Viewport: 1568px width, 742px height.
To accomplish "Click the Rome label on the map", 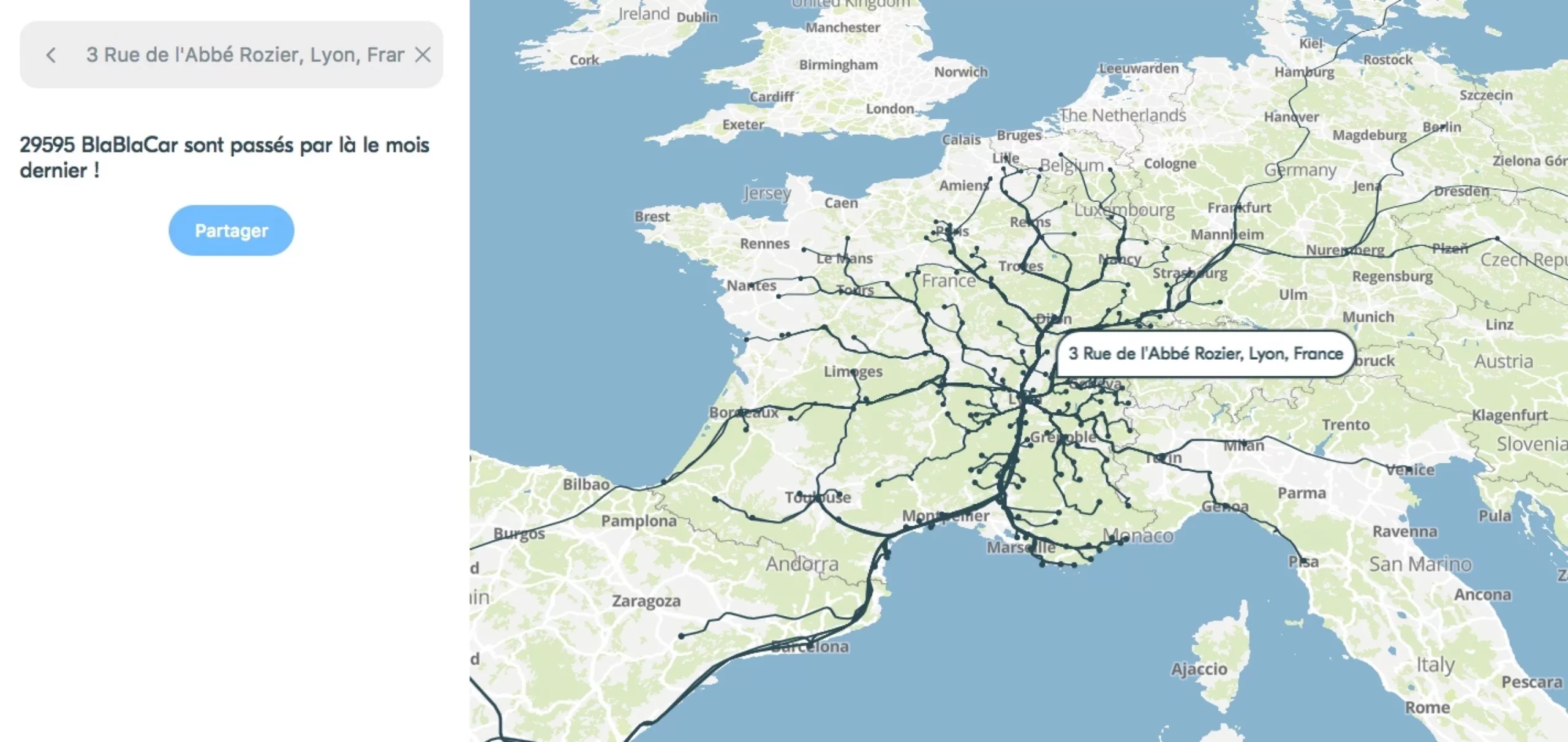I will click(x=1427, y=708).
